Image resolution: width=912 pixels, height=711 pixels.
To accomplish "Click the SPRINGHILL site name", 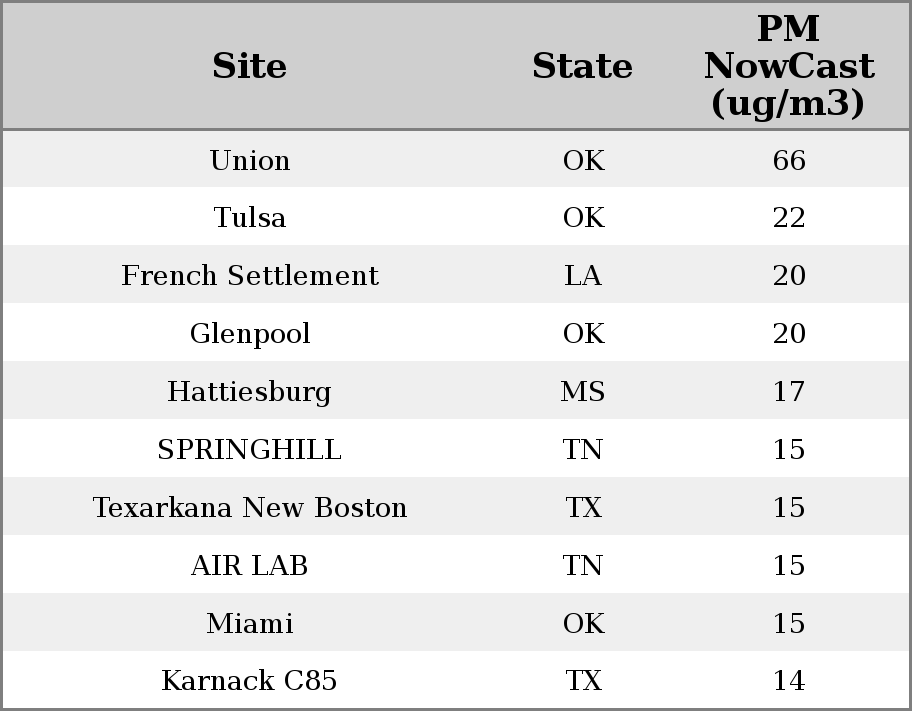I will click(x=250, y=450).
